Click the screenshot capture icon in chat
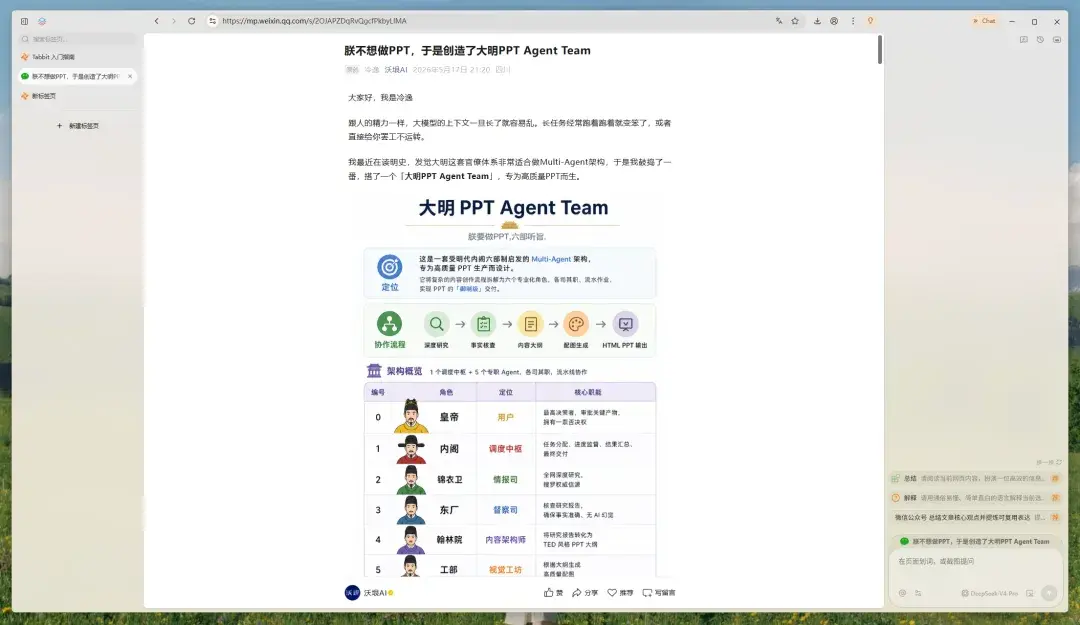The image size is (1080, 625). point(1030,593)
